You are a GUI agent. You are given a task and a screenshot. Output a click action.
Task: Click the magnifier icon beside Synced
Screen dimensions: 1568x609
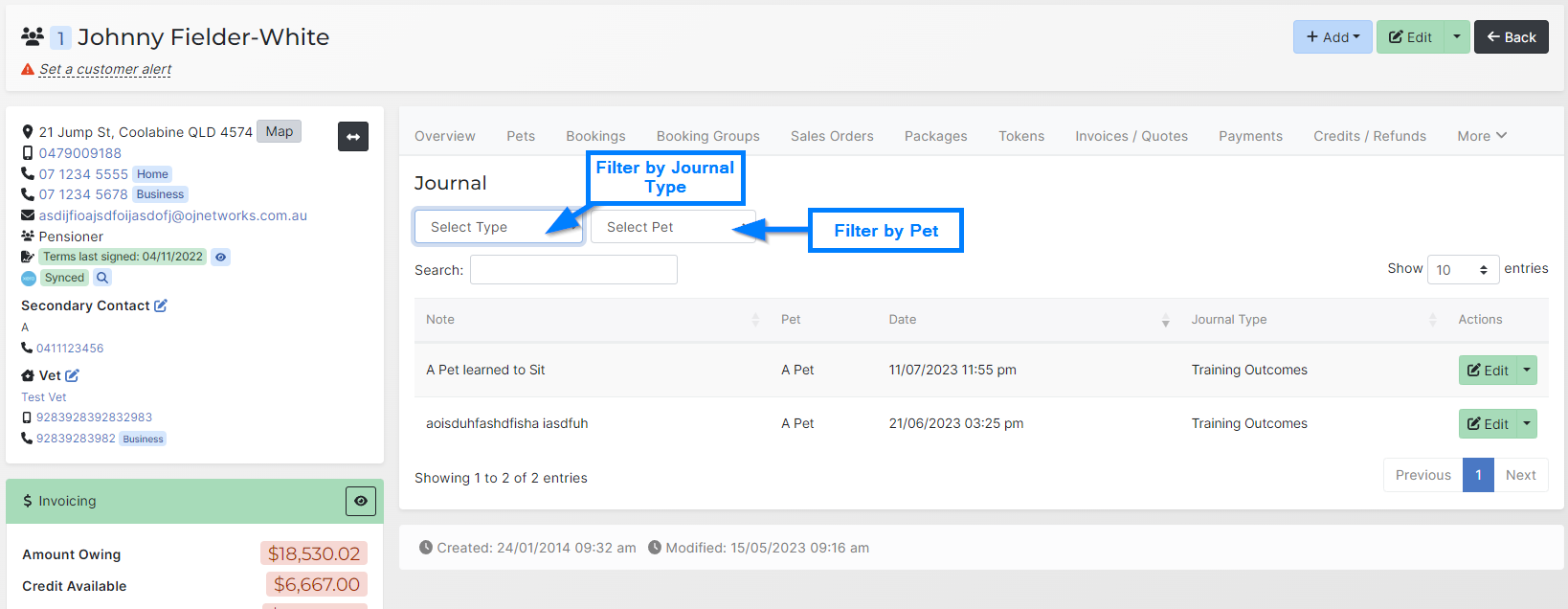(x=102, y=278)
